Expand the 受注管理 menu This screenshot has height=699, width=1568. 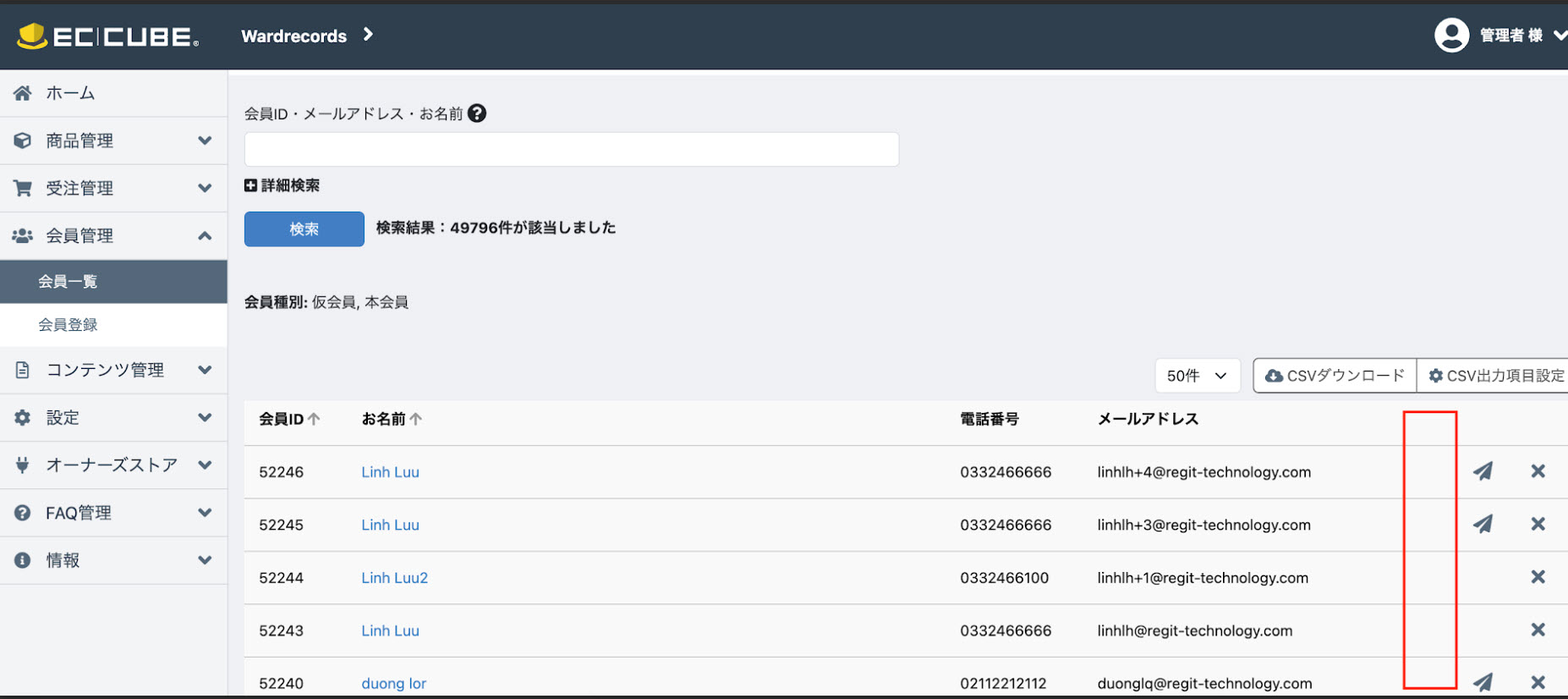[x=113, y=188]
